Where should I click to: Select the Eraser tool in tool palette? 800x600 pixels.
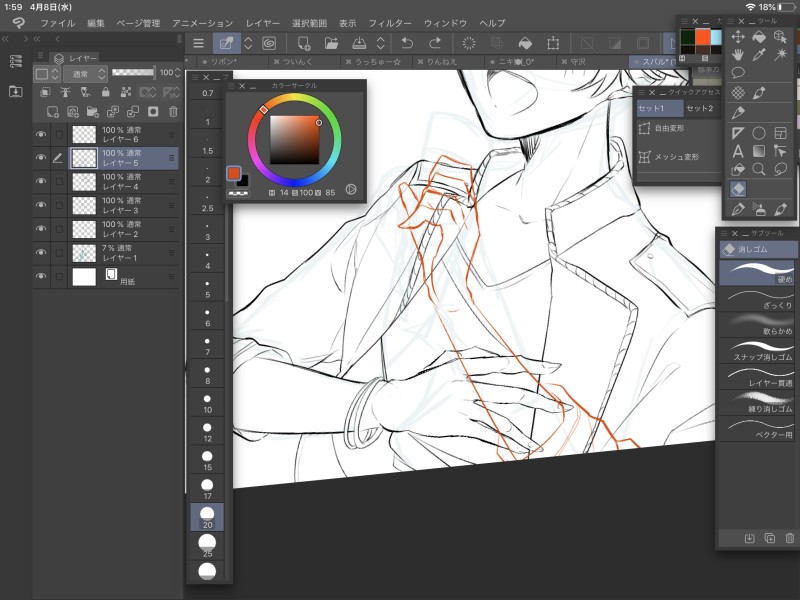(737, 188)
